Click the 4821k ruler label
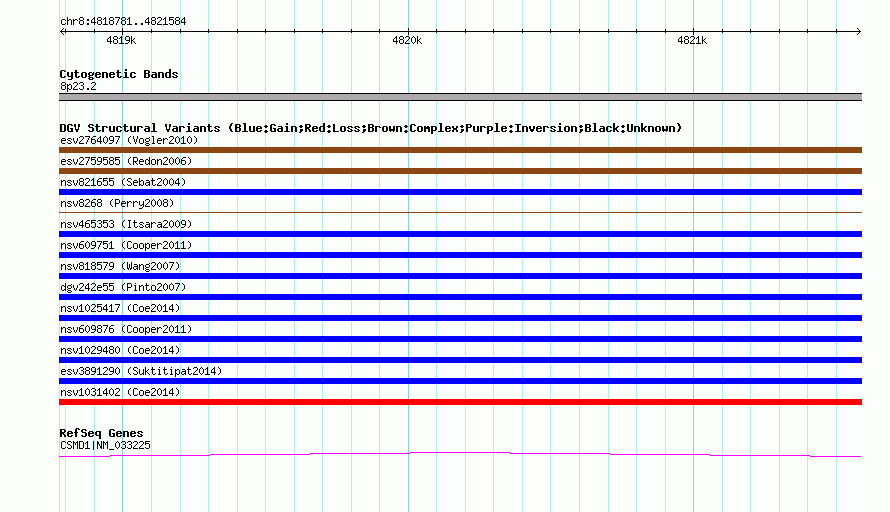The image size is (890, 512). (692, 40)
